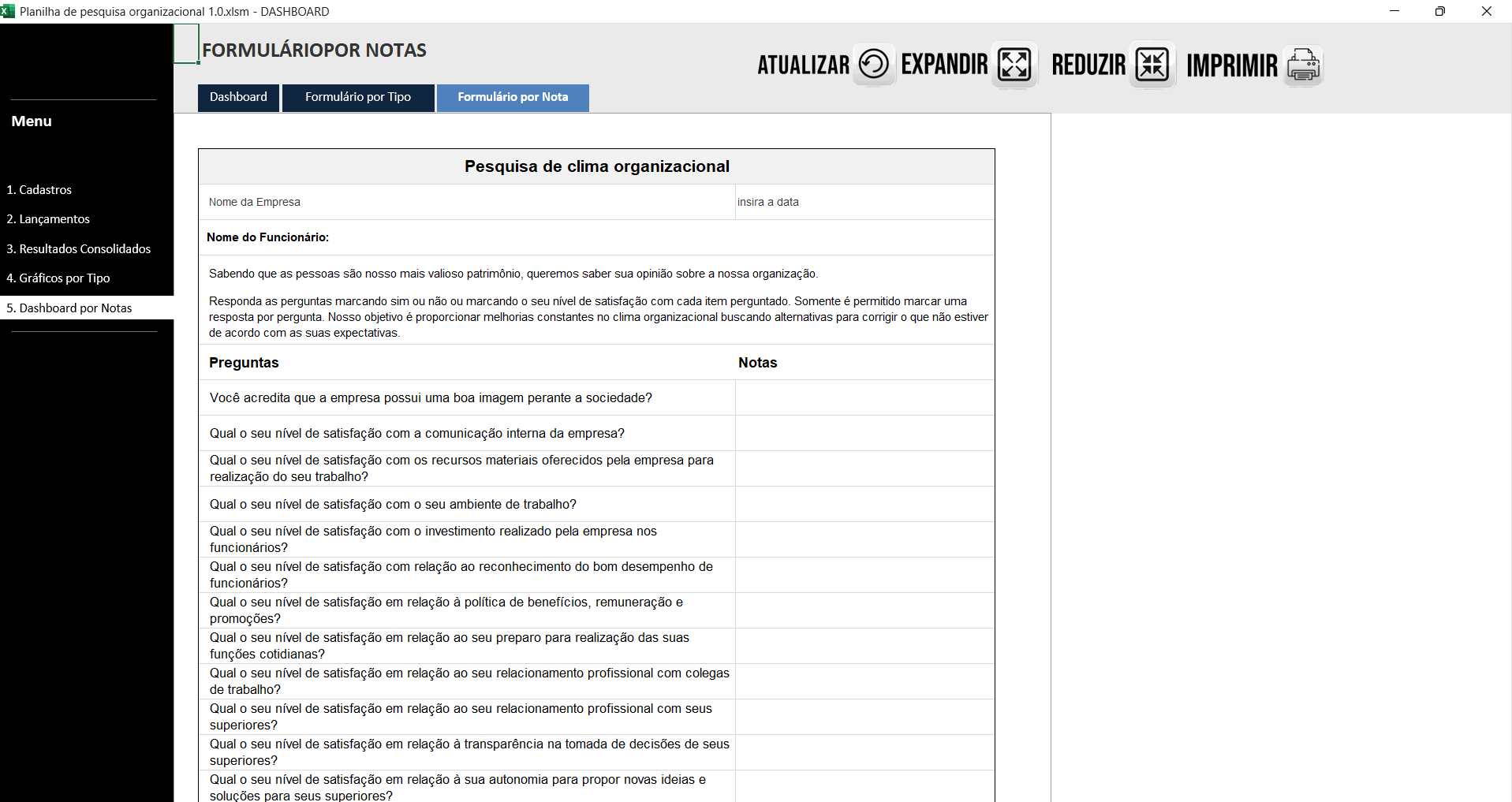Click the Imprimir printer icon
The image size is (1512, 802).
[1303, 65]
